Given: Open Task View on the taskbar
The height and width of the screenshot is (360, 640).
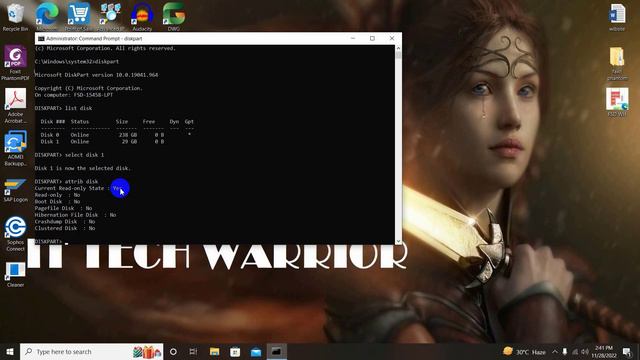Looking at the screenshot, I should pos(193,351).
